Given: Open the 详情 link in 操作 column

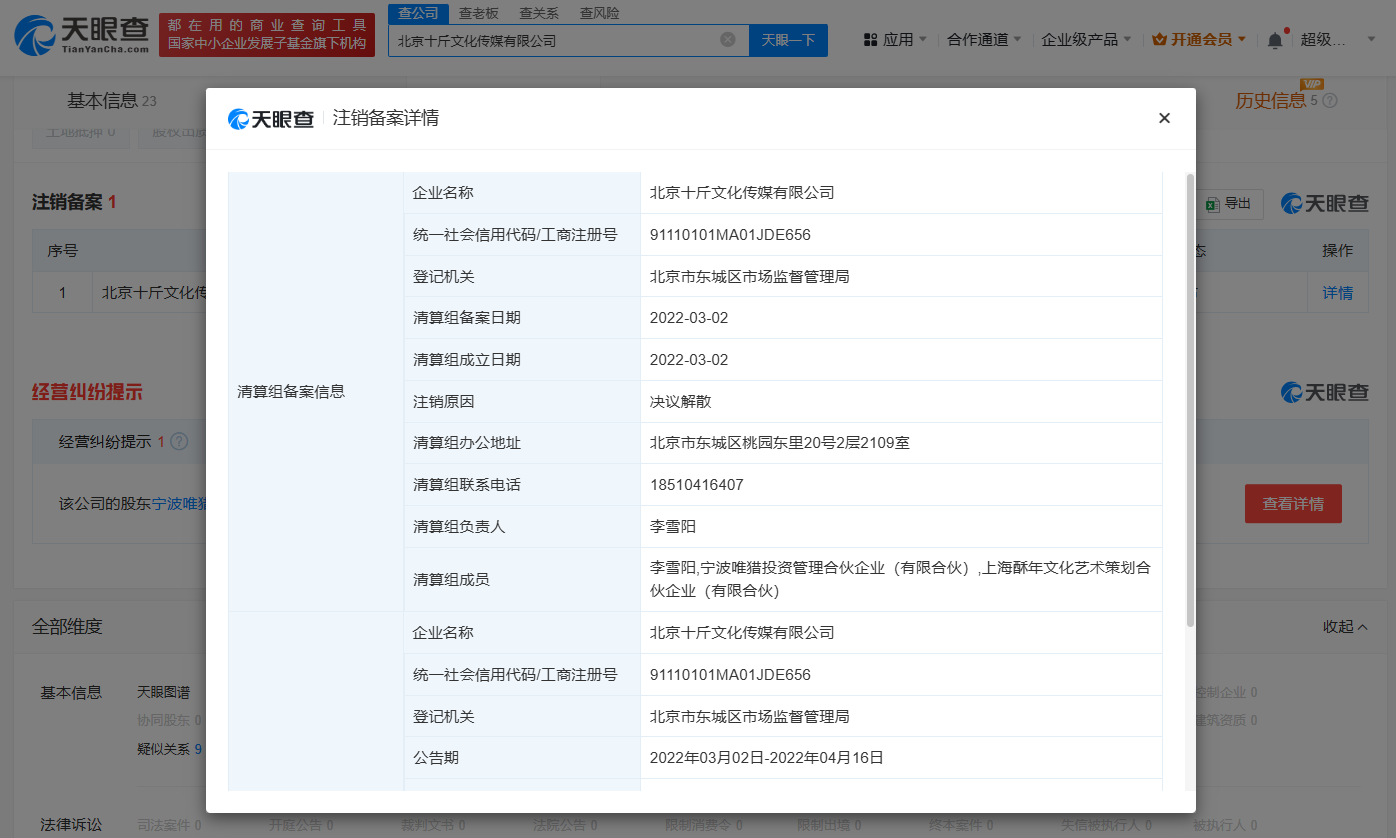Looking at the screenshot, I should (x=1338, y=292).
